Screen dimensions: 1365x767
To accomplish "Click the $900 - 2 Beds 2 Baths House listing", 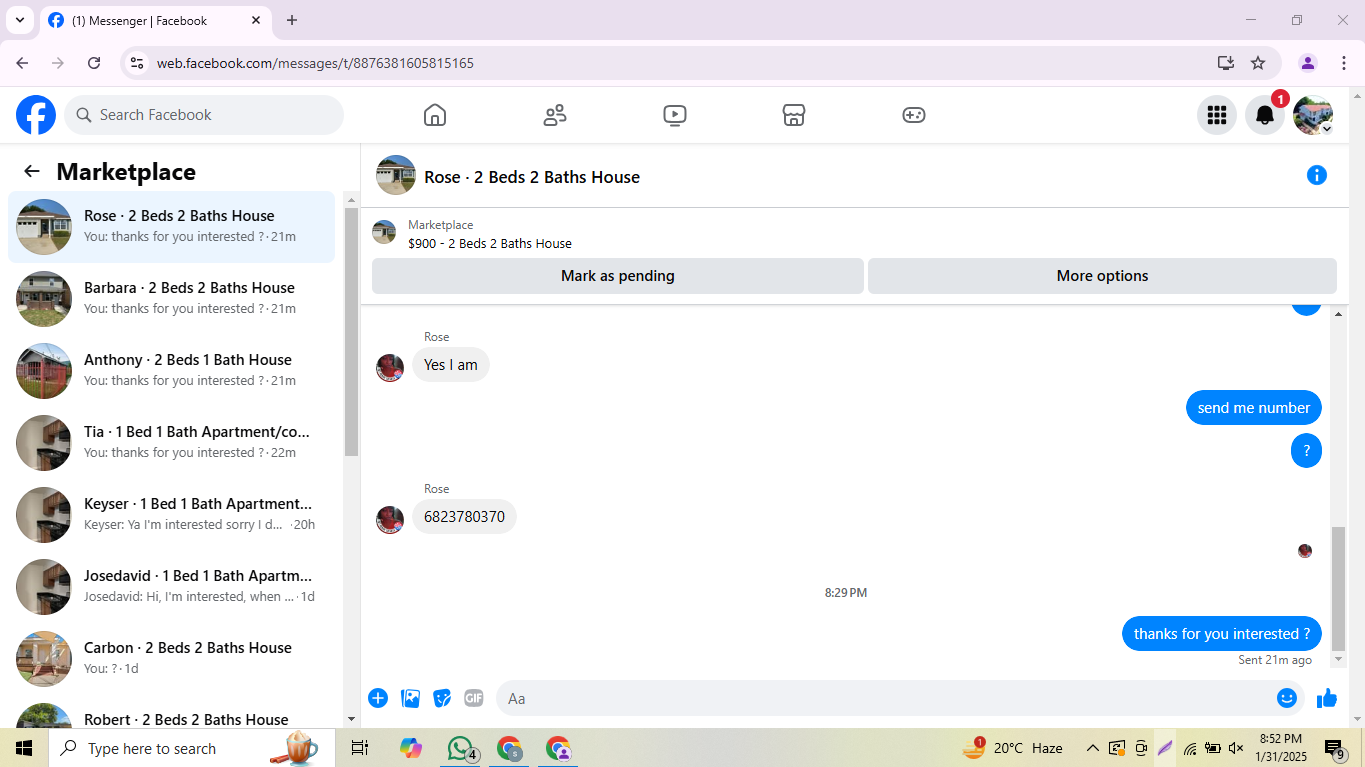I will [x=490, y=243].
